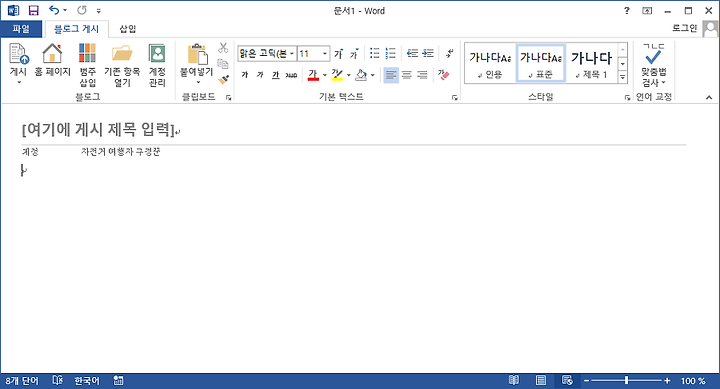Expand the shading color dropdown arrow
Viewport: 720px width, 389px height.
tap(372, 75)
